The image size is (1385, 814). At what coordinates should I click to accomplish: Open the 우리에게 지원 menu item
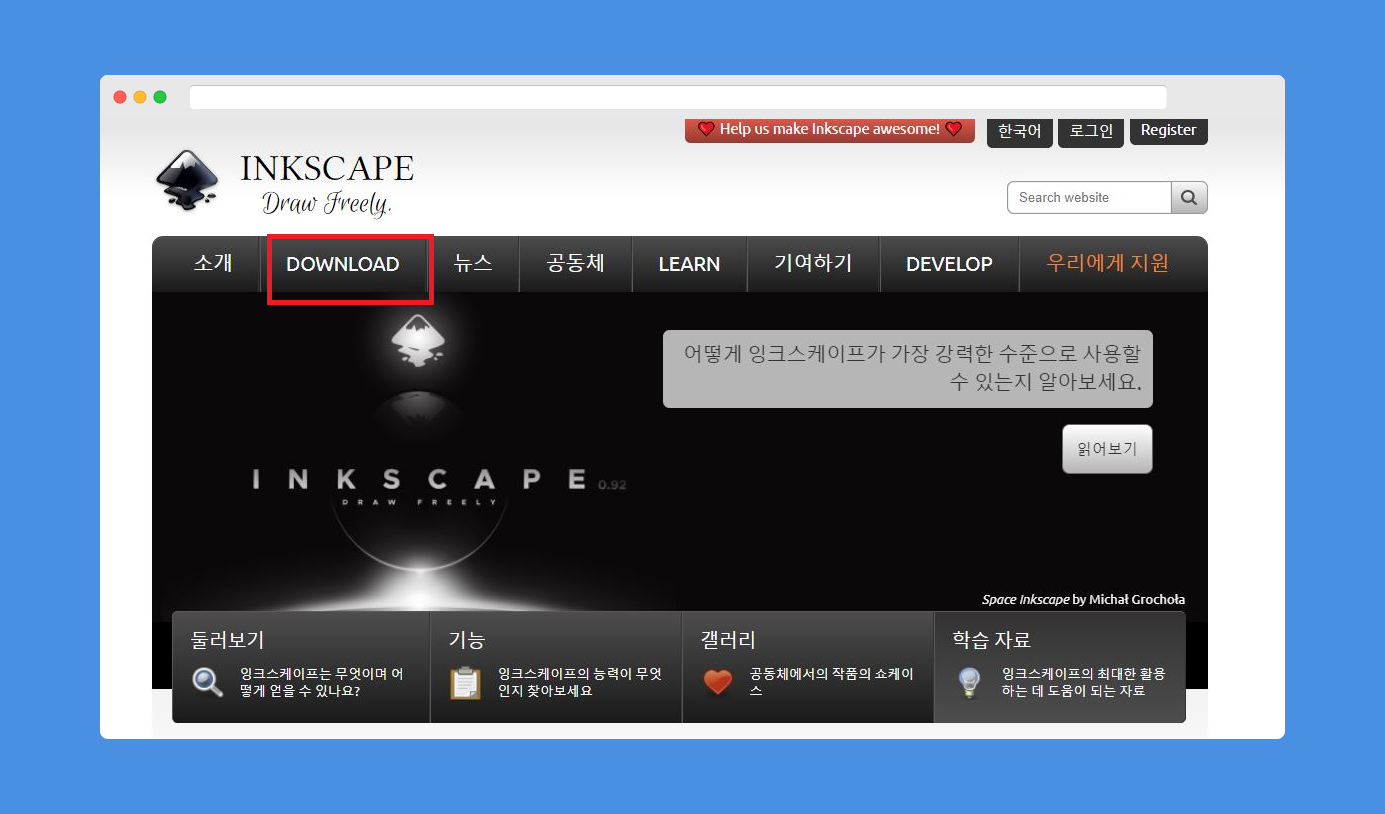pos(1107,264)
